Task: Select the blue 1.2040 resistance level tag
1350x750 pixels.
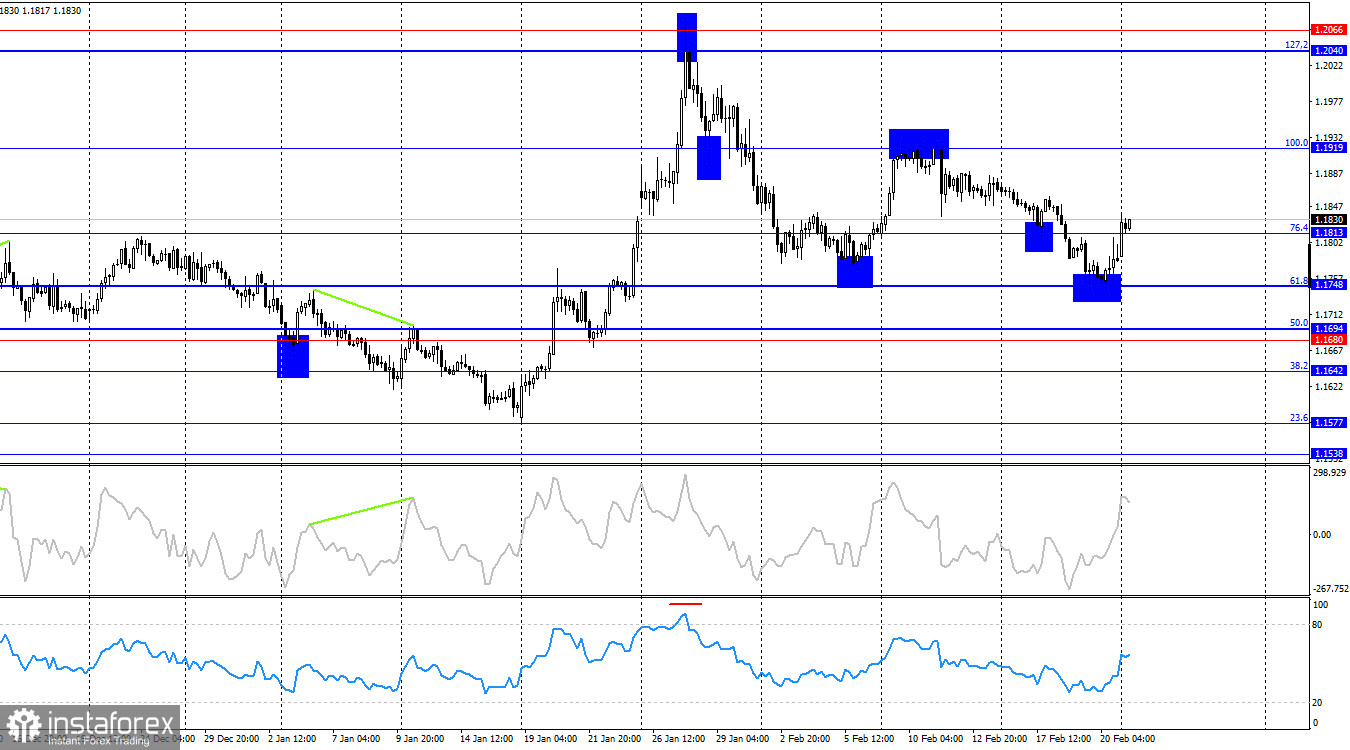Action: (1331, 50)
